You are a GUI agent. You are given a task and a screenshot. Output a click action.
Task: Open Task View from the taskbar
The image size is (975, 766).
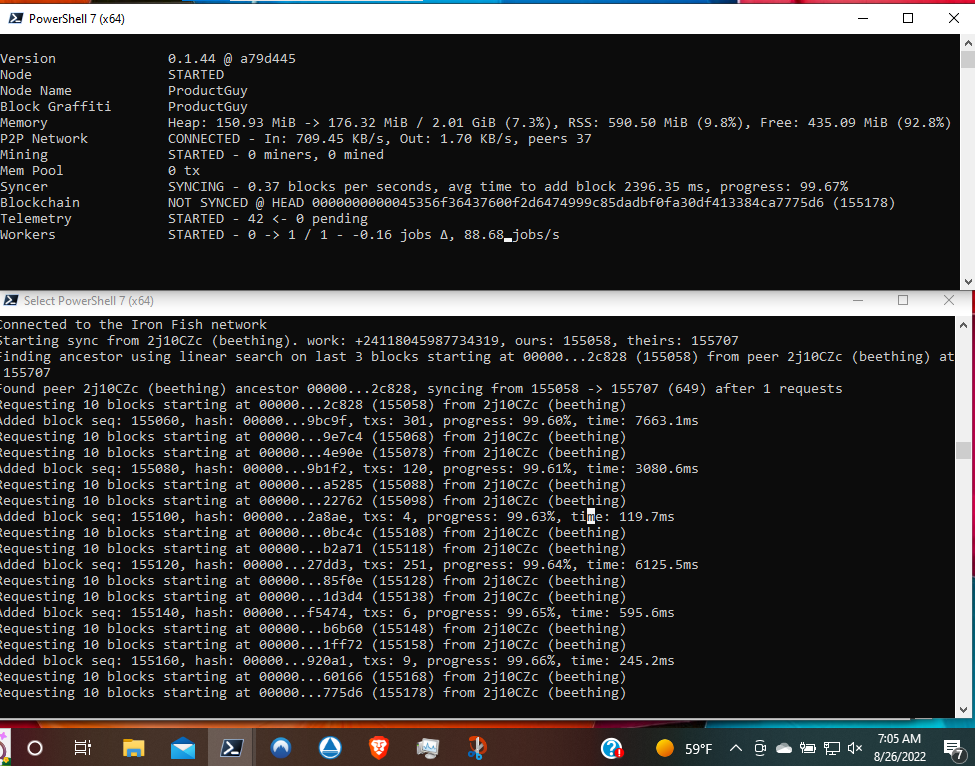click(82, 747)
